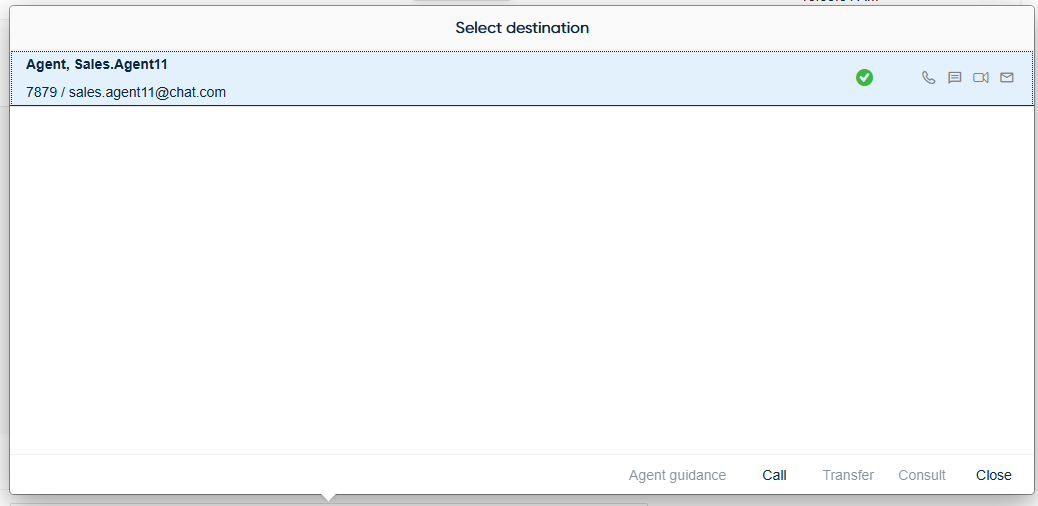Screen dimensions: 1038x506
Task: Click the Select destination title text
Action: point(522,28)
